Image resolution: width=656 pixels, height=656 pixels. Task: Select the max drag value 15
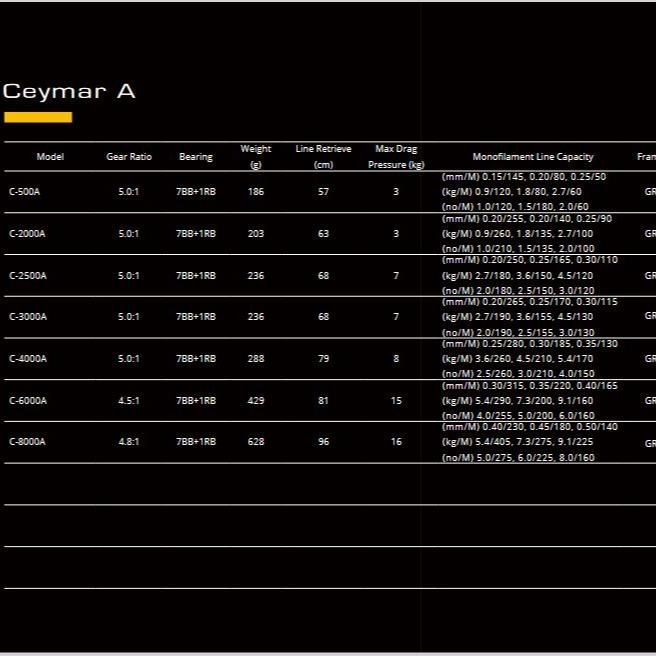pyautogui.click(x=396, y=401)
